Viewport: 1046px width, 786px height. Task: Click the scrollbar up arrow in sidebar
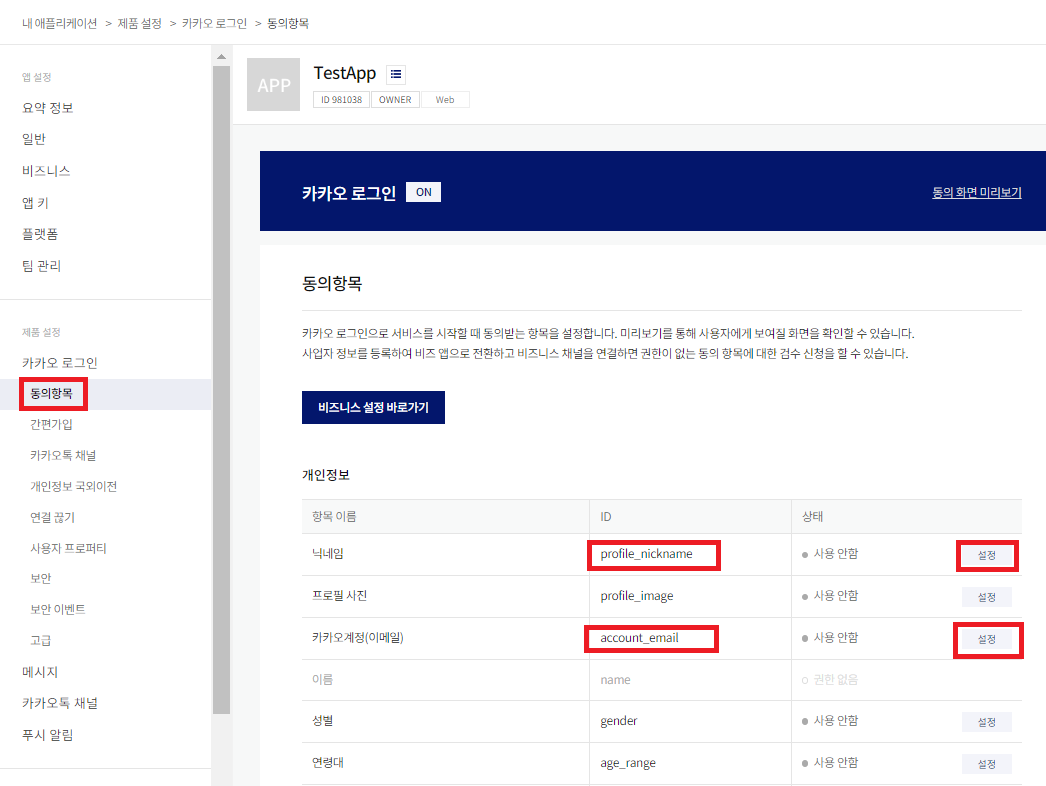(221, 57)
